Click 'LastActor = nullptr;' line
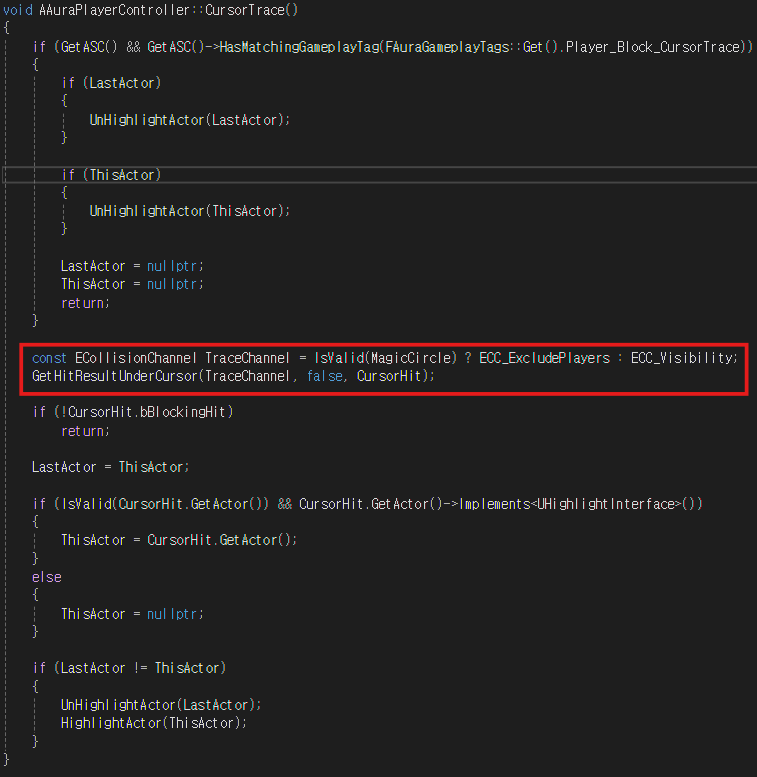757x777 pixels. [132, 266]
